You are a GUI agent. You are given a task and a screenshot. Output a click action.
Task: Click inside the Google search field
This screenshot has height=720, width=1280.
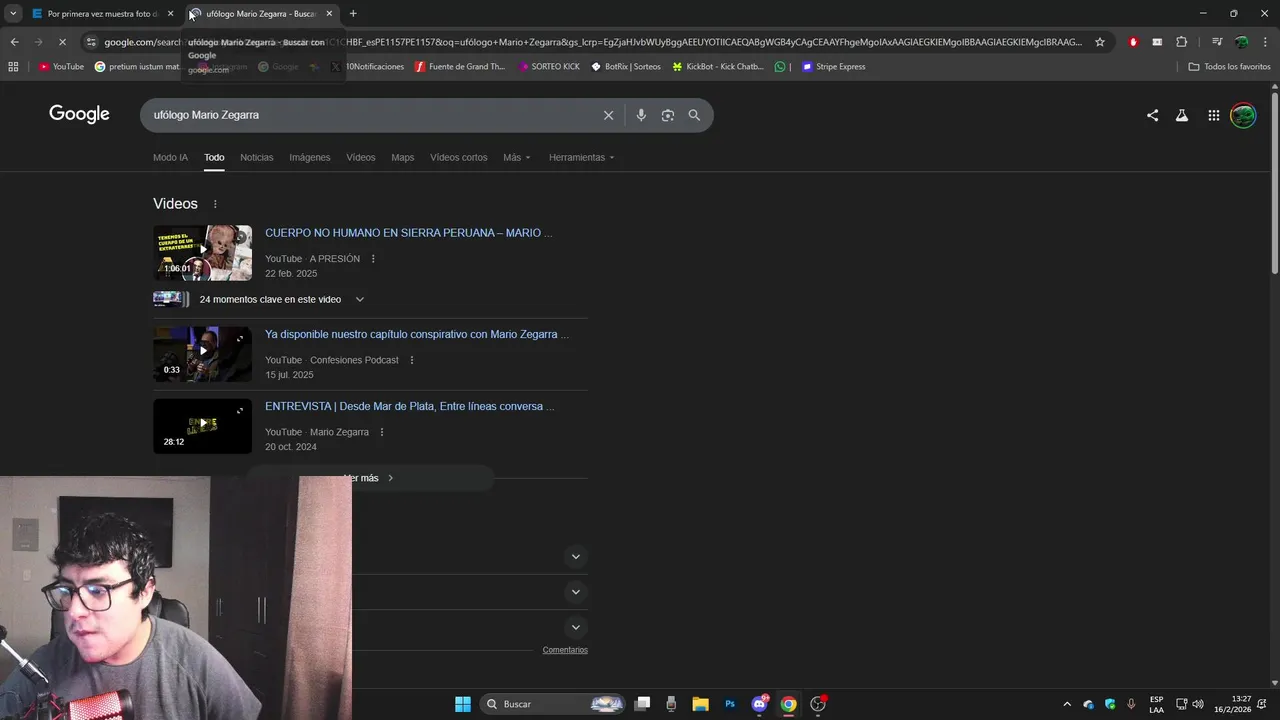[x=375, y=115]
